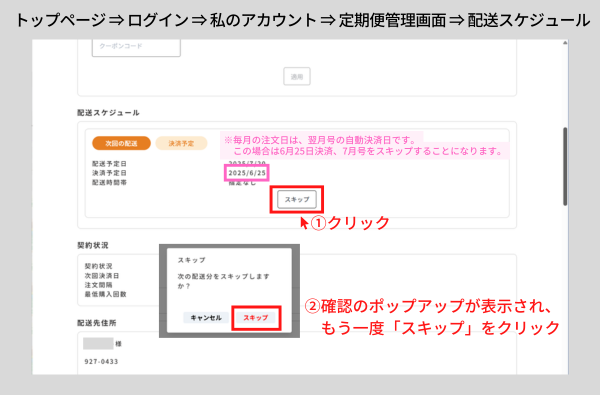Click the クーポンコード input field

[136, 47]
